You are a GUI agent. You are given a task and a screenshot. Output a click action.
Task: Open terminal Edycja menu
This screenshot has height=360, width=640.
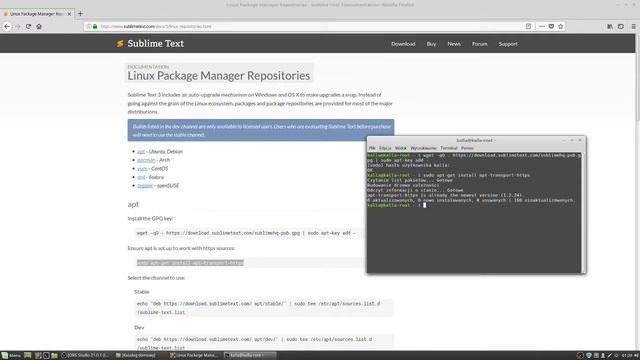tap(385, 148)
